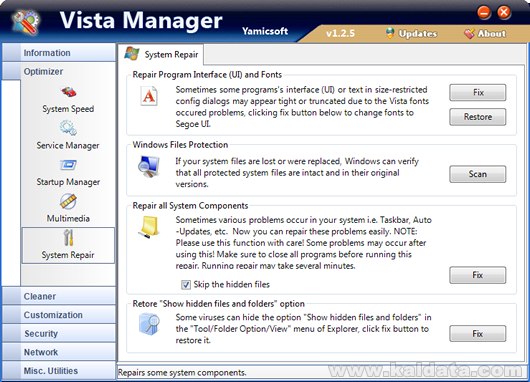Click Fix for Show hidden files option

tap(478, 334)
